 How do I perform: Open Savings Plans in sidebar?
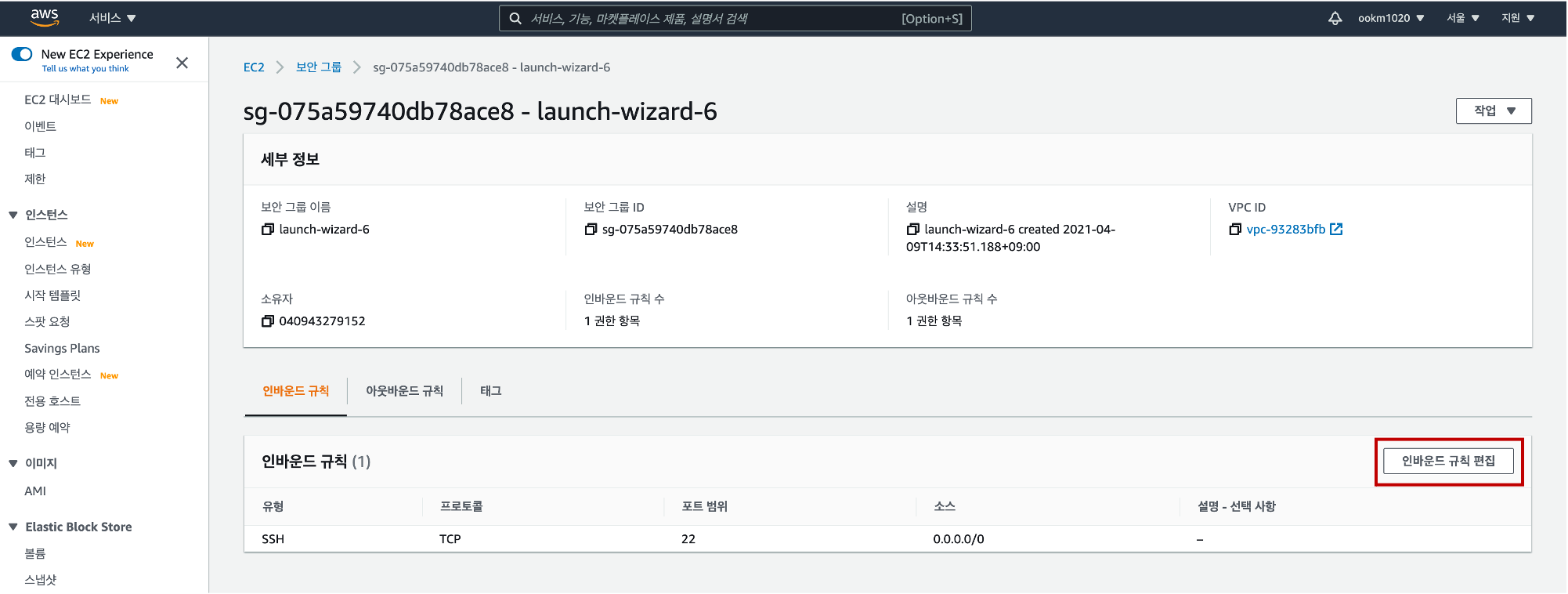pyautogui.click(x=62, y=348)
